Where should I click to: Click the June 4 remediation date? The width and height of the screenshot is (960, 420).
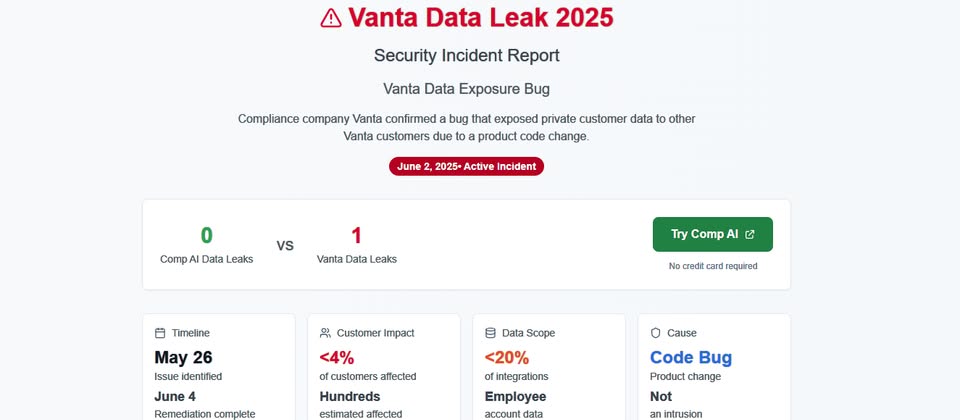click(175, 396)
